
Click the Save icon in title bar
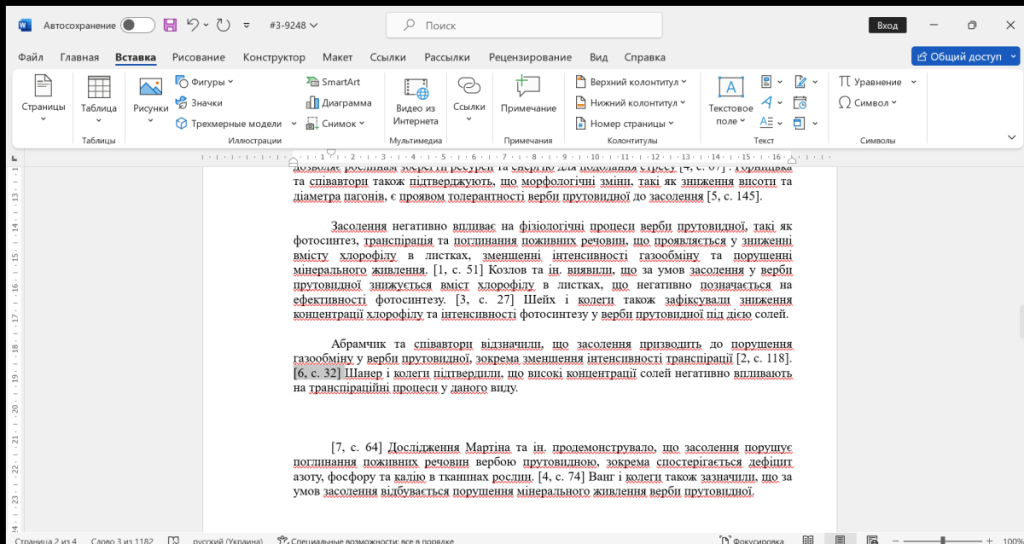[170, 24]
